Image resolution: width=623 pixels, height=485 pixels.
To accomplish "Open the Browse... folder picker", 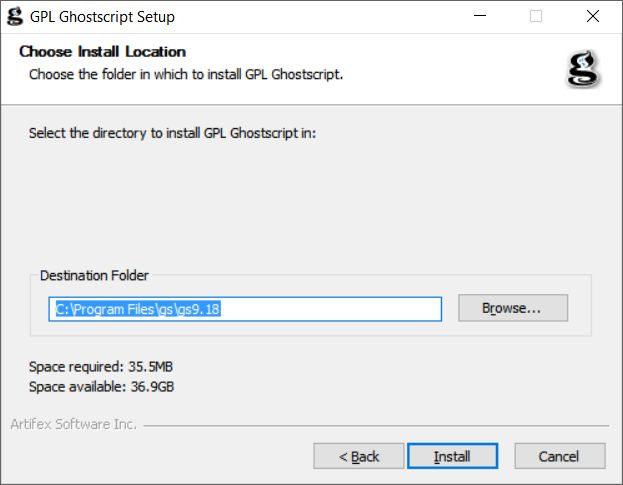I will click(512, 308).
